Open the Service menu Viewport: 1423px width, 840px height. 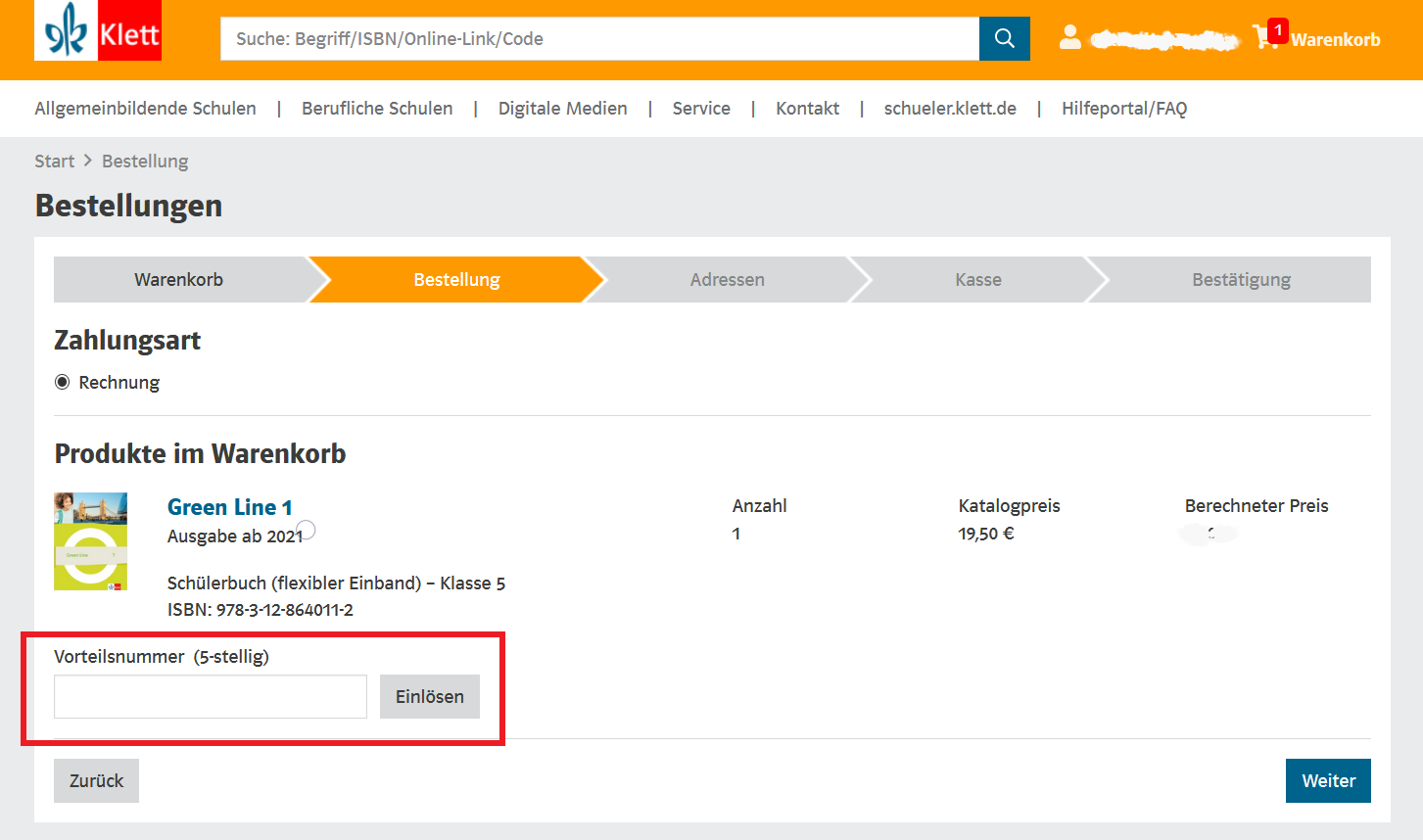[x=701, y=109]
